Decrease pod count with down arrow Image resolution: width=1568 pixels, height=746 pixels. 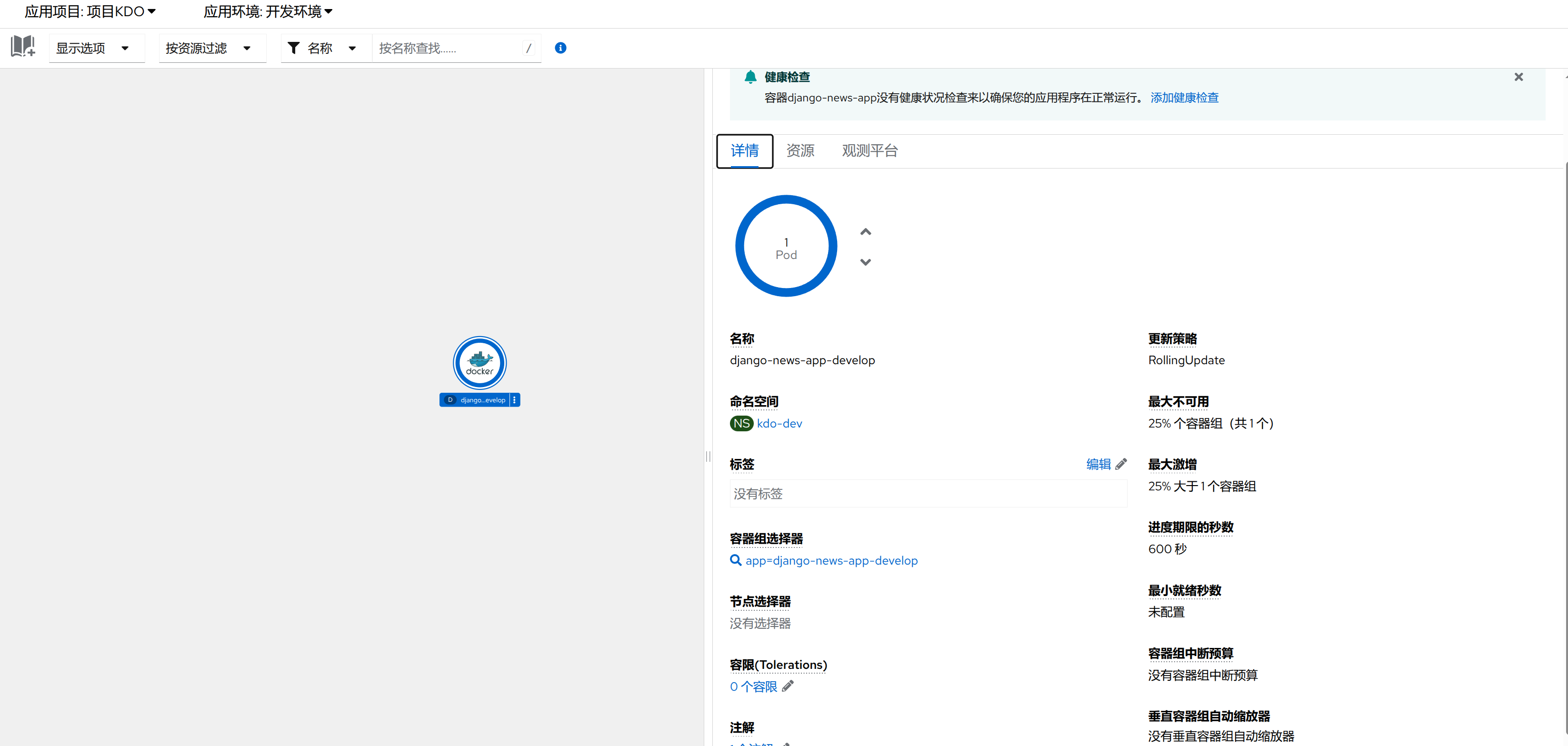[865, 262]
